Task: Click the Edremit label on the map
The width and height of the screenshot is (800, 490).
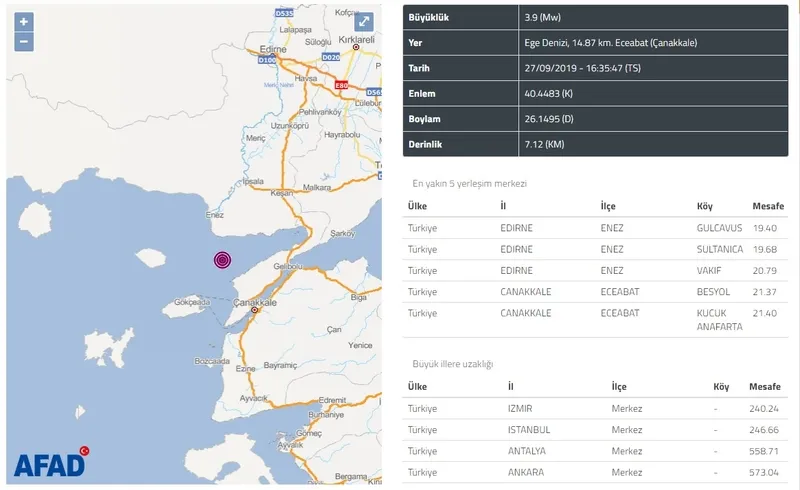Action: coord(332,400)
